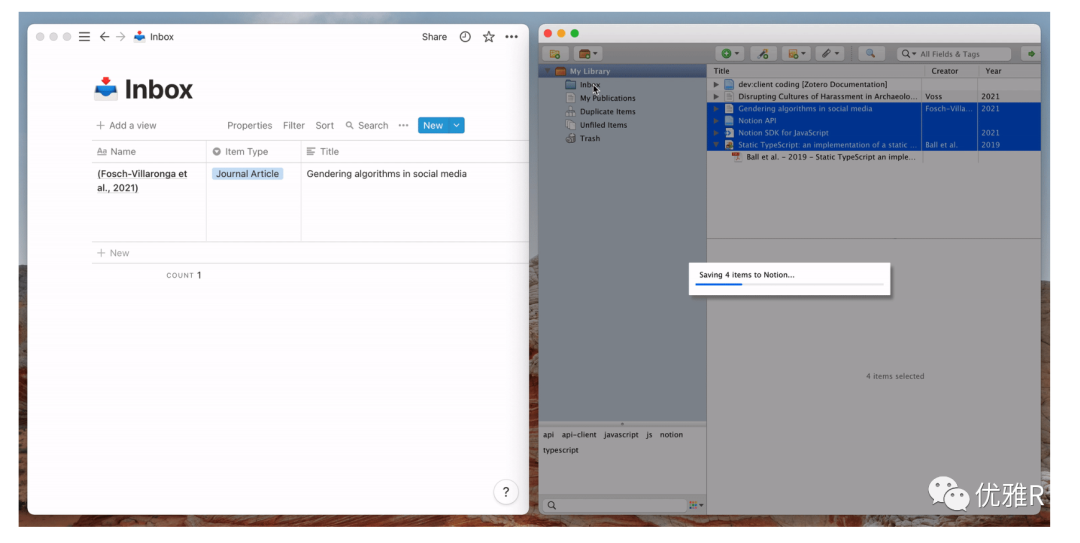Click the Saving to Notion progress bar
This screenshot has width=1080, height=543.
(789, 284)
